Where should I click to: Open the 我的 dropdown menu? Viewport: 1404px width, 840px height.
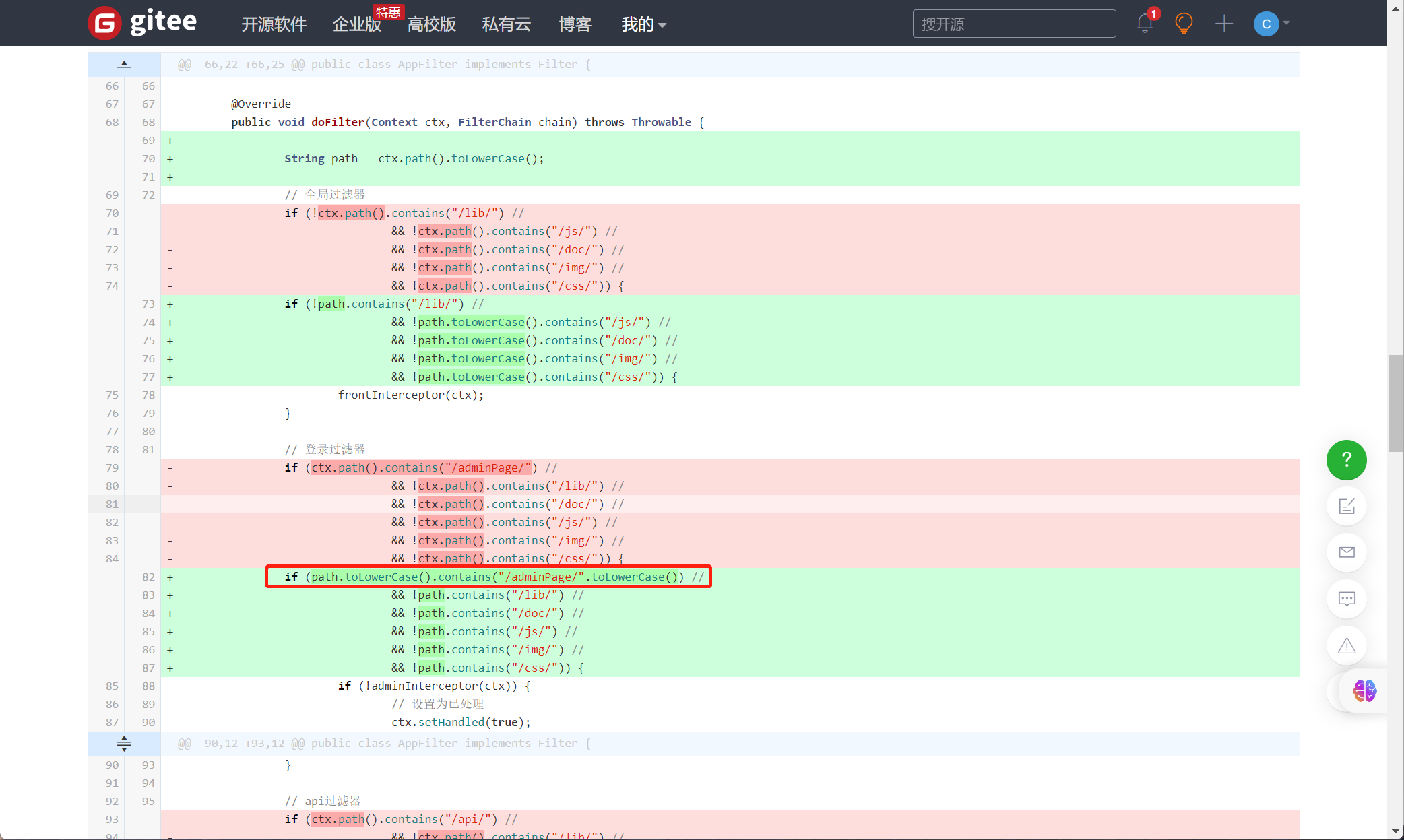tap(643, 25)
